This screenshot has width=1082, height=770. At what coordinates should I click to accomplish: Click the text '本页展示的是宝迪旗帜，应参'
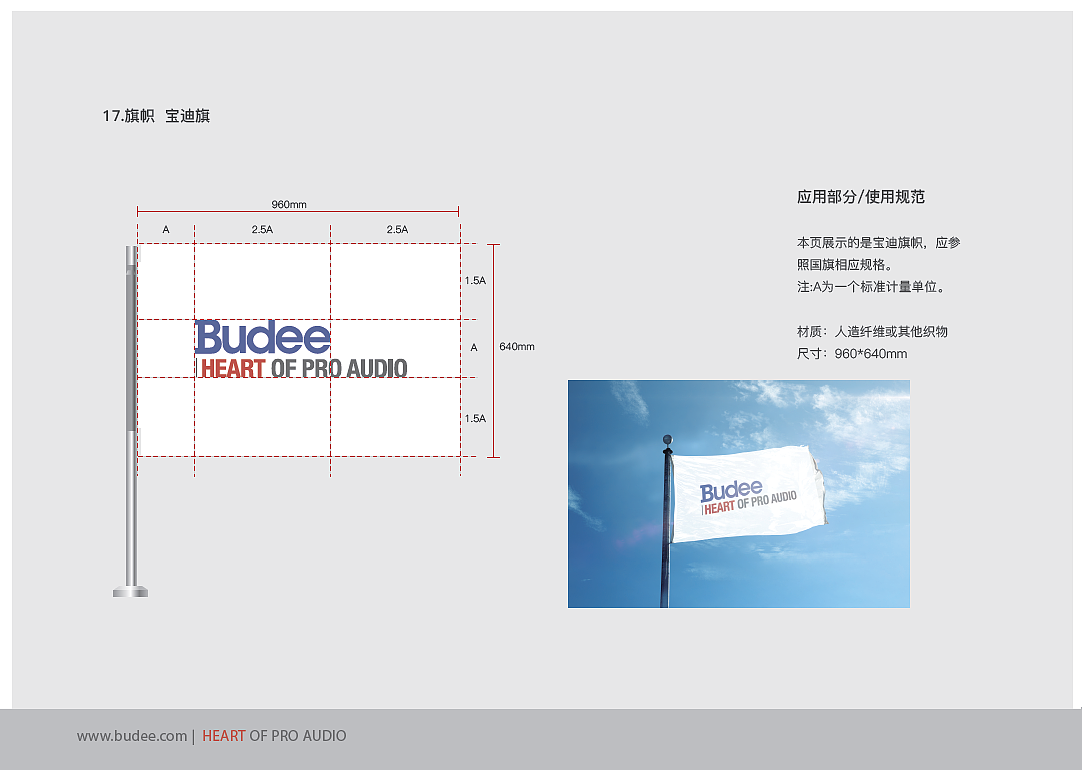(878, 243)
